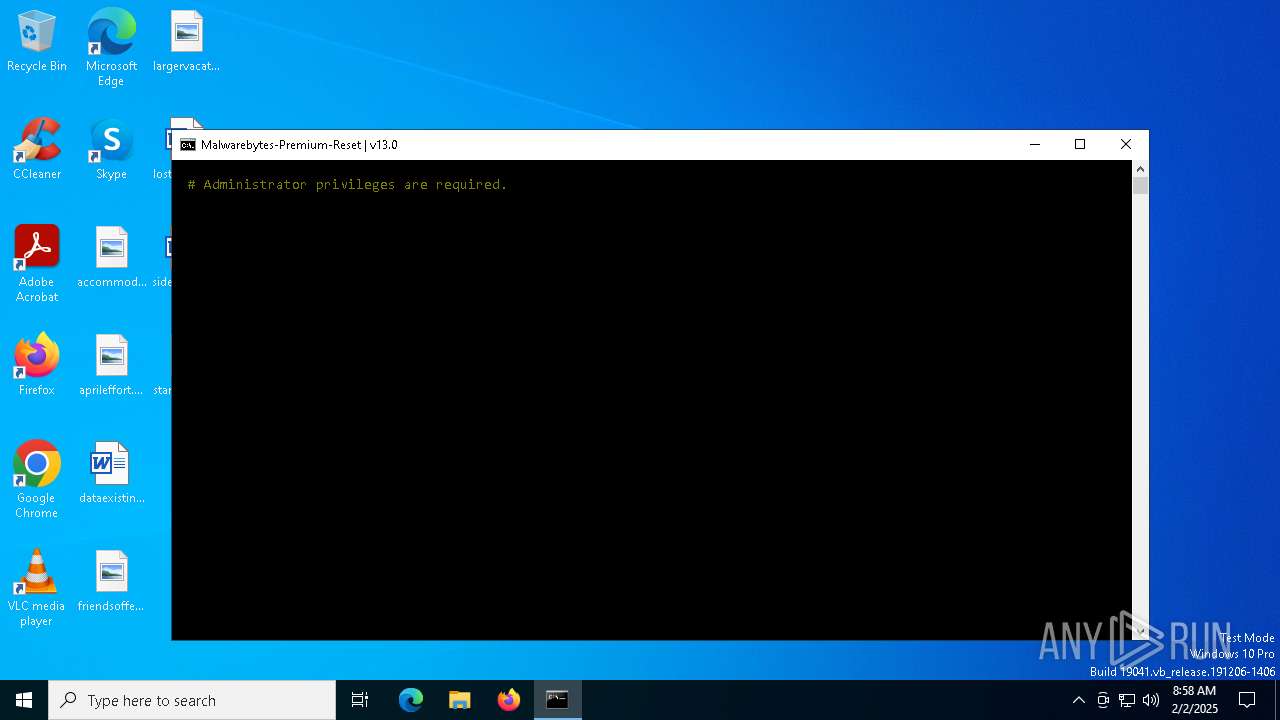Launch VLC media player shortcut
This screenshot has width=1280, height=720.
point(37,588)
